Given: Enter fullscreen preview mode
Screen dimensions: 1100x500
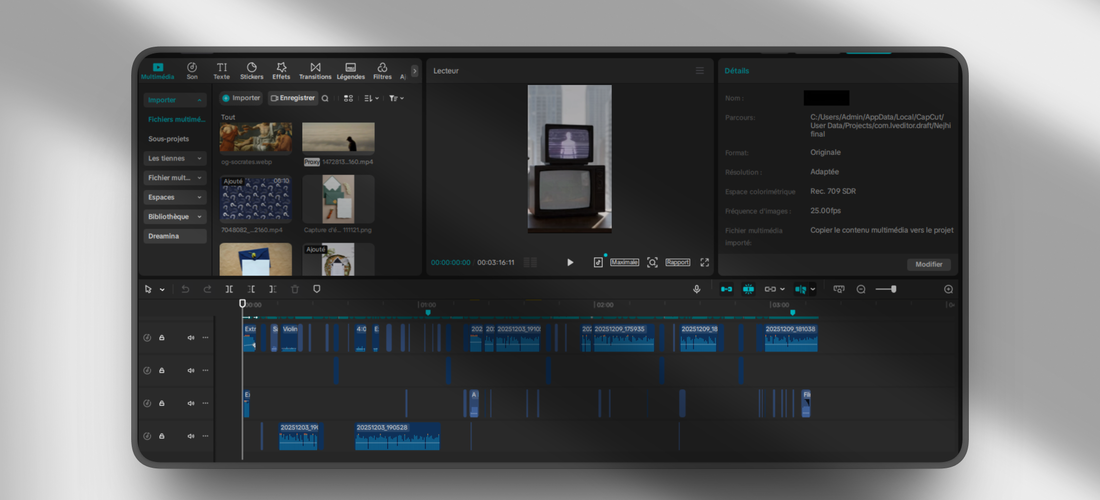Looking at the screenshot, I should pos(704,262).
